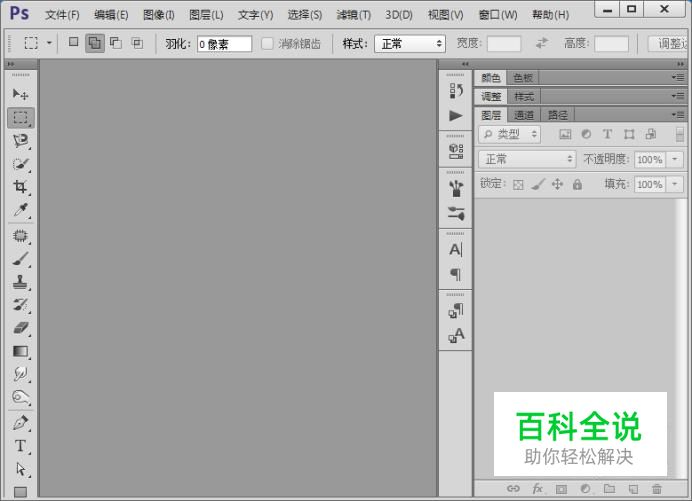Open the Properties panel icon
Viewport: 692px width, 501px height.
click(x=455, y=151)
